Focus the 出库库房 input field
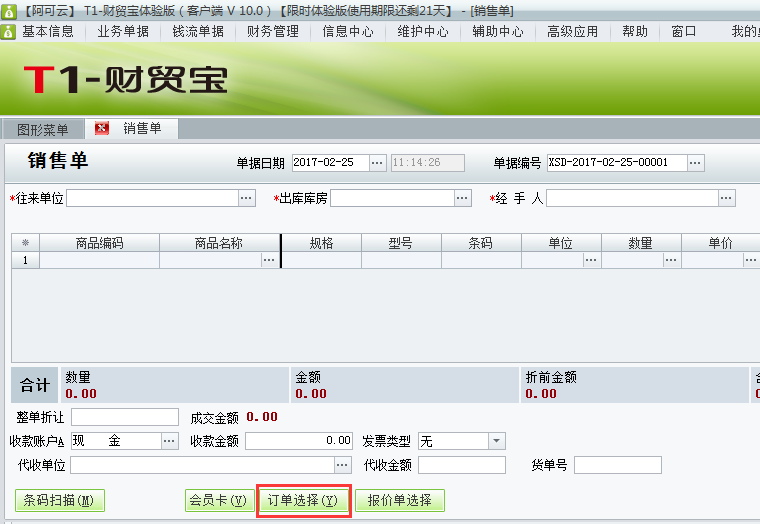Viewport: 760px width, 524px height. tap(393, 198)
